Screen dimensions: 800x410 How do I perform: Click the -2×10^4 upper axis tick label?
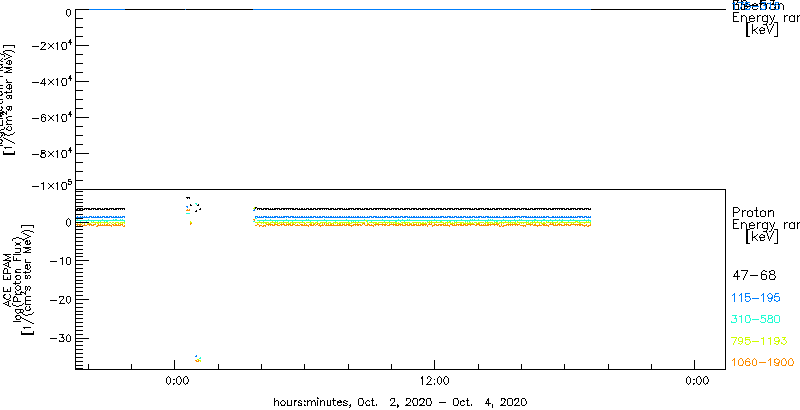(x=51, y=45)
